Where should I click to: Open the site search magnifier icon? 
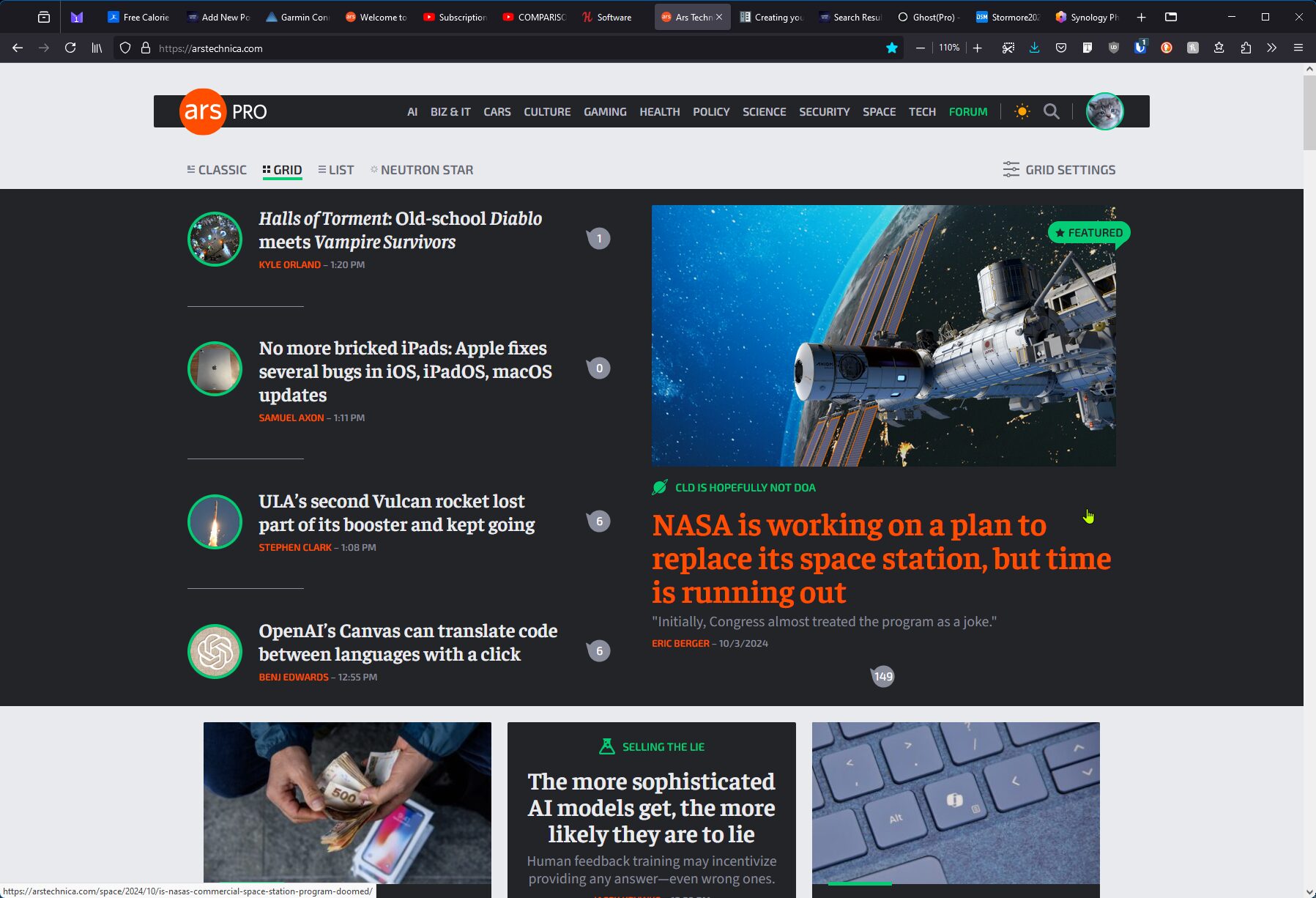click(1051, 111)
